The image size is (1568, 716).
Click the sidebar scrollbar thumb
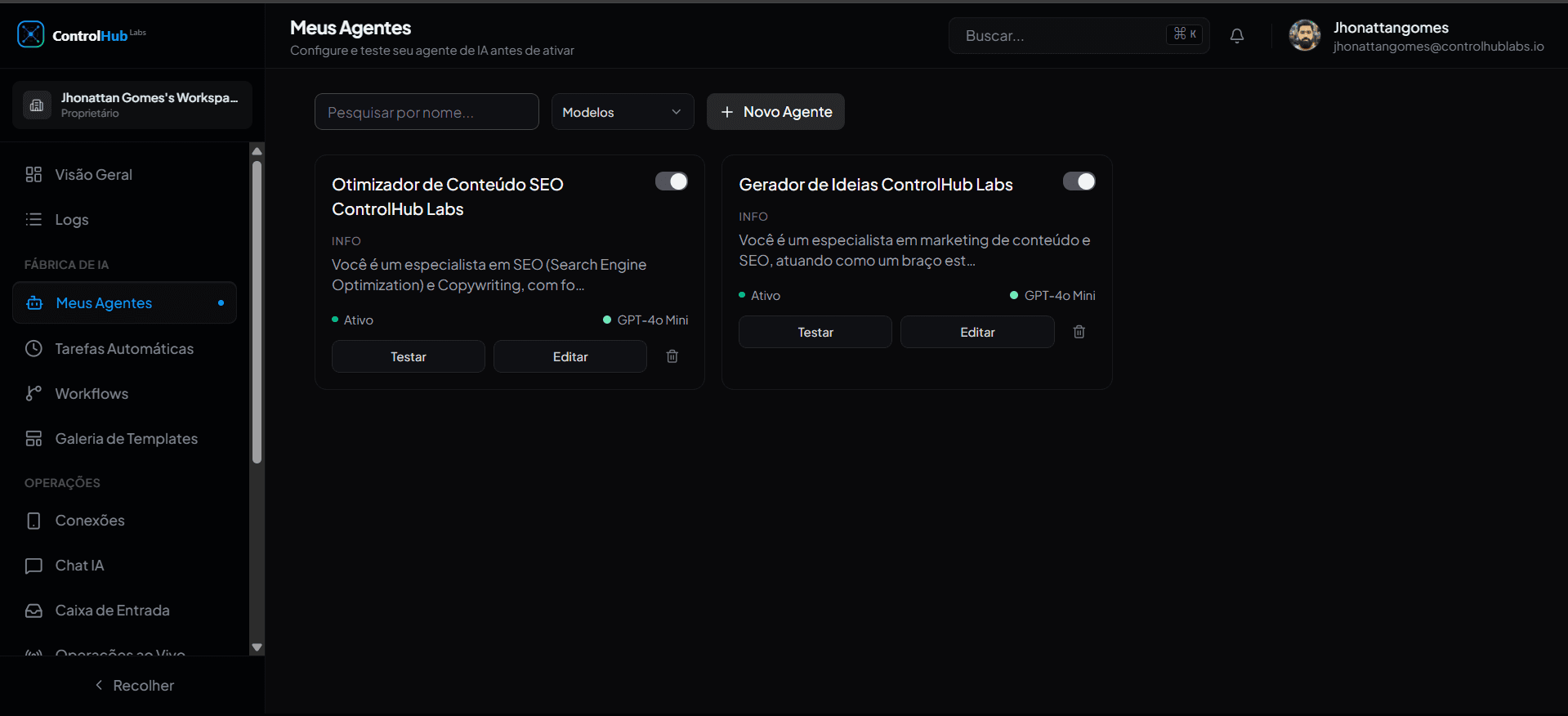click(257, 311)
